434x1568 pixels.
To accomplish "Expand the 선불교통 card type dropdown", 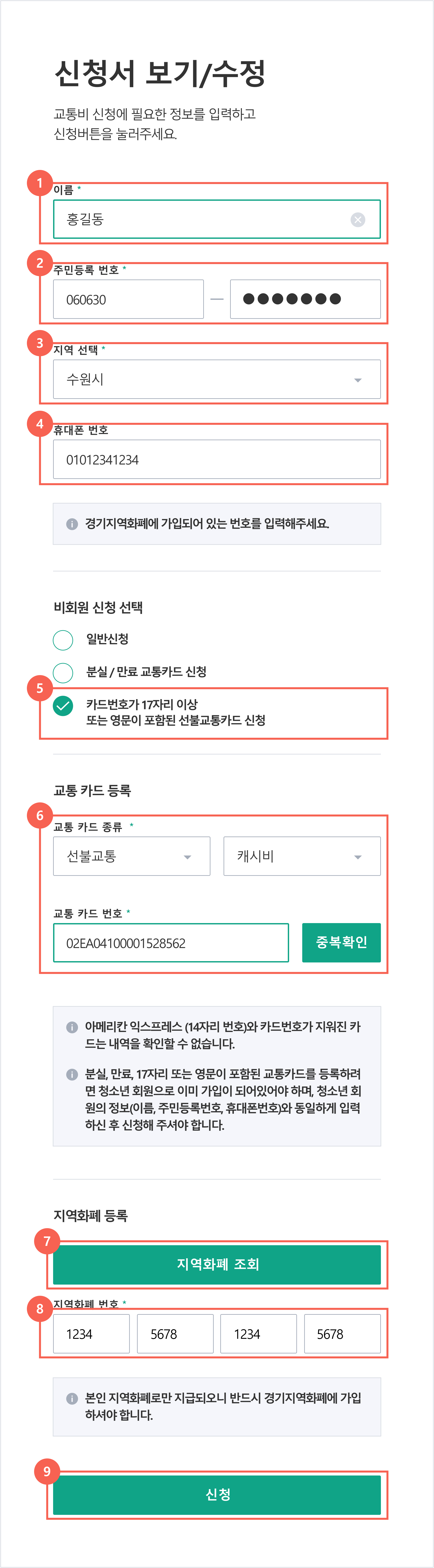I will 132,856.
